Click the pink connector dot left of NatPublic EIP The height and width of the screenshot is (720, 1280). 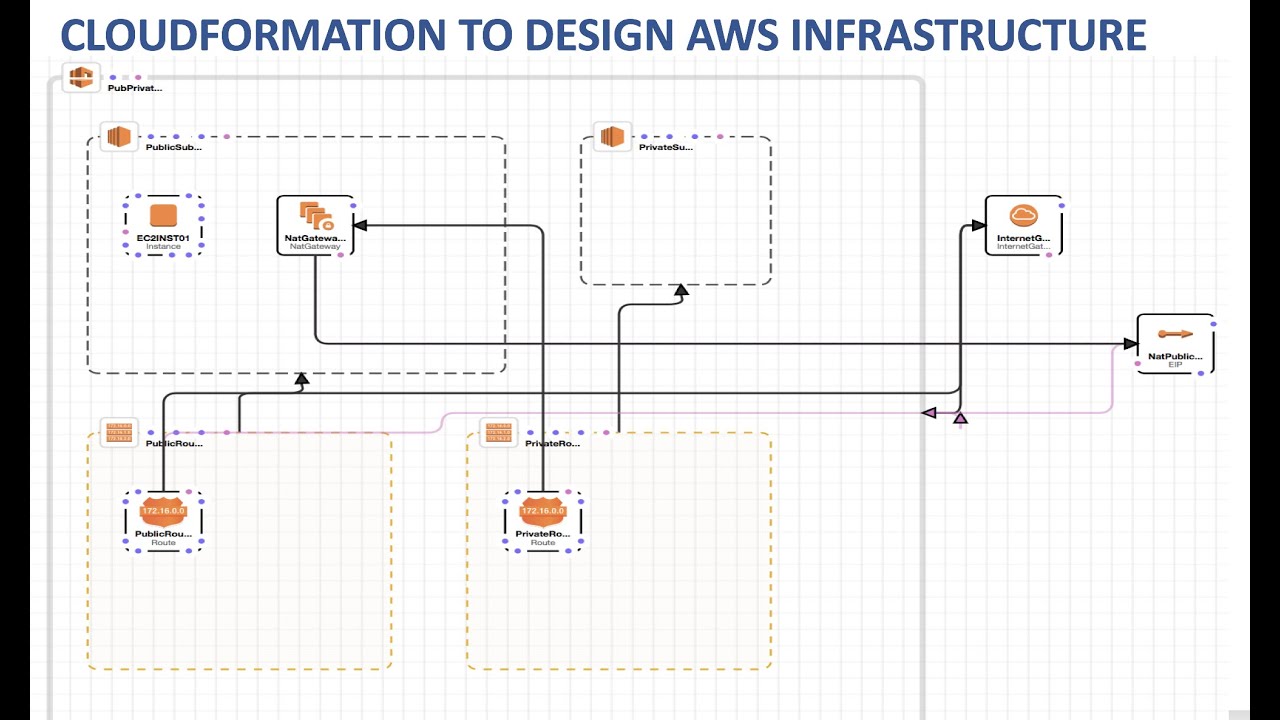pyautogui.click(x=1138, y=364)
